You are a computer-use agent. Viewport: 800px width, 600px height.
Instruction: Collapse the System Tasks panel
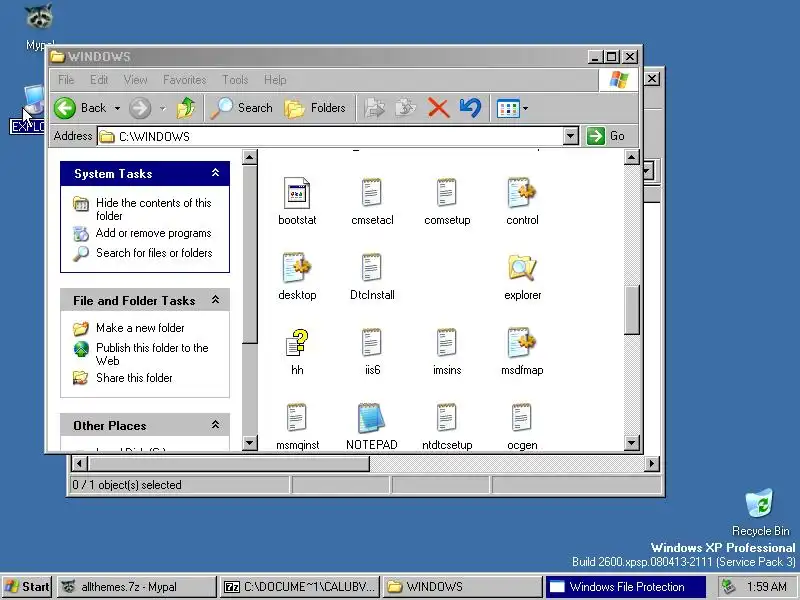click(x=215, y=173)
